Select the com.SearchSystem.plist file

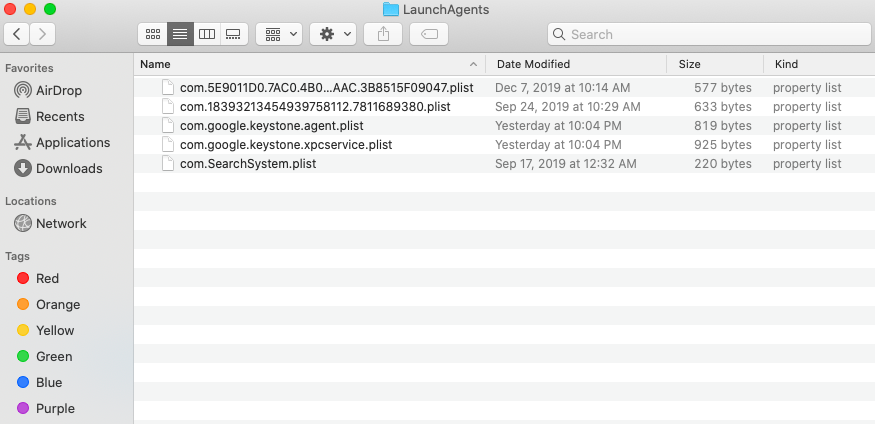(x=247, y=163)
